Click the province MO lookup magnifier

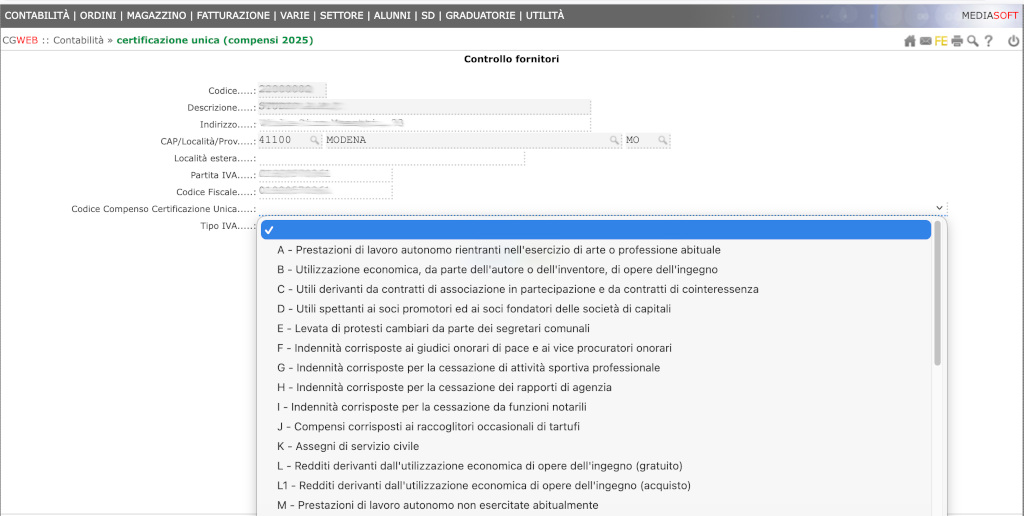pos(662,141)
